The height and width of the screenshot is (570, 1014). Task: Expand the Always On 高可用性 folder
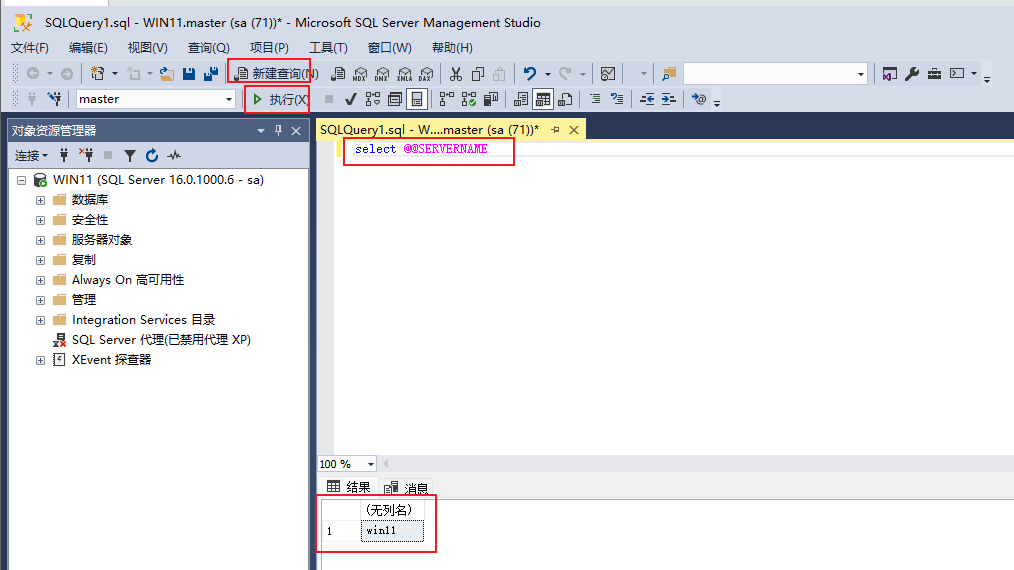(40, 280)
